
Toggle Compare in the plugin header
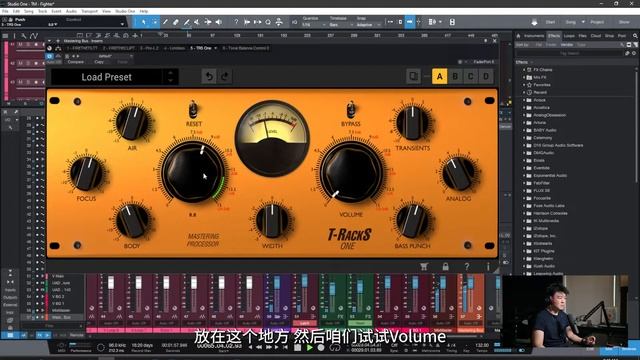pyautogui.click(x=76, y=62)
